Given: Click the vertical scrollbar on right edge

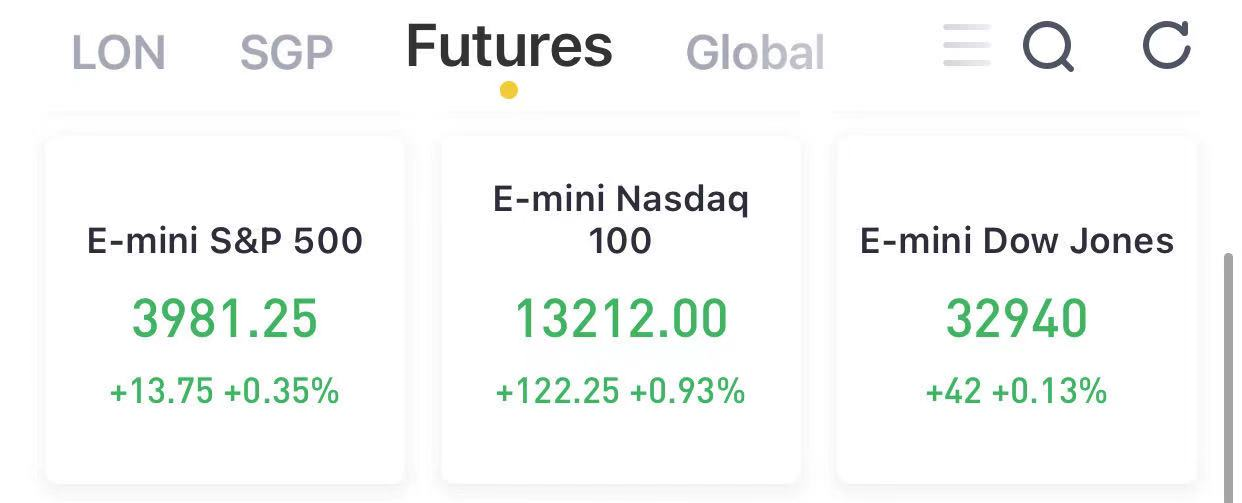Looking at the screenshot, I should [1228, 375].
